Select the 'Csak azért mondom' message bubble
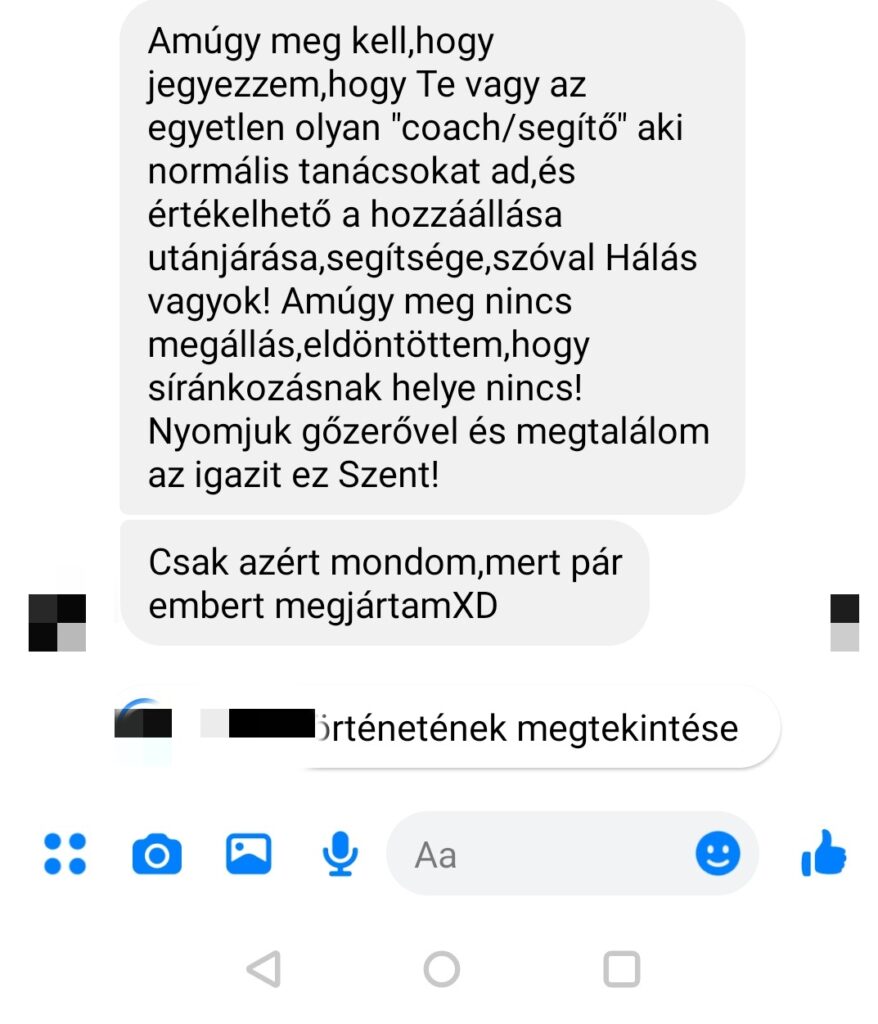The width and height of the screenshot is (878, 1024). [x=385, y=583]
